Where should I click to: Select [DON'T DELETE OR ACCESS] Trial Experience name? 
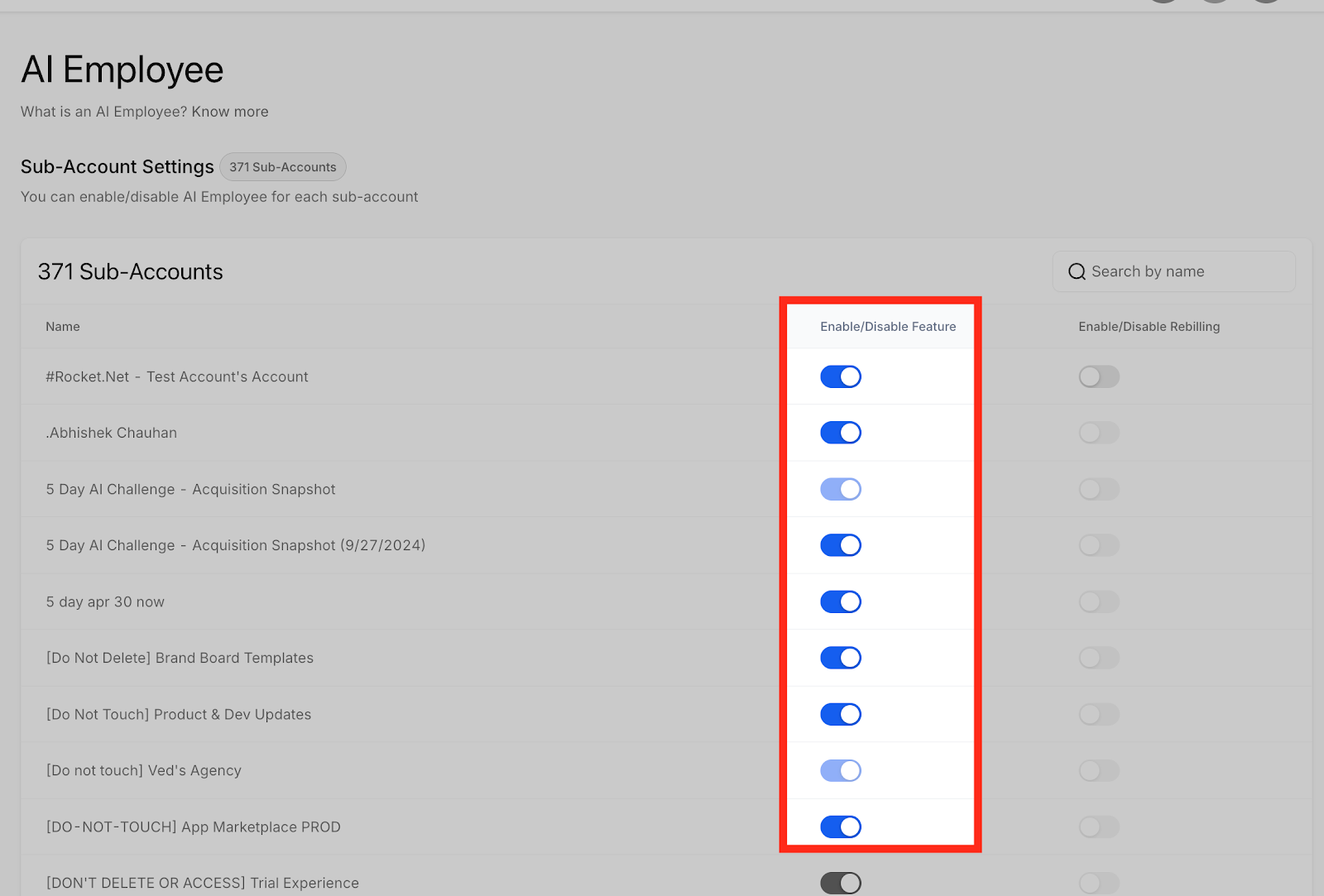[203, 883]
